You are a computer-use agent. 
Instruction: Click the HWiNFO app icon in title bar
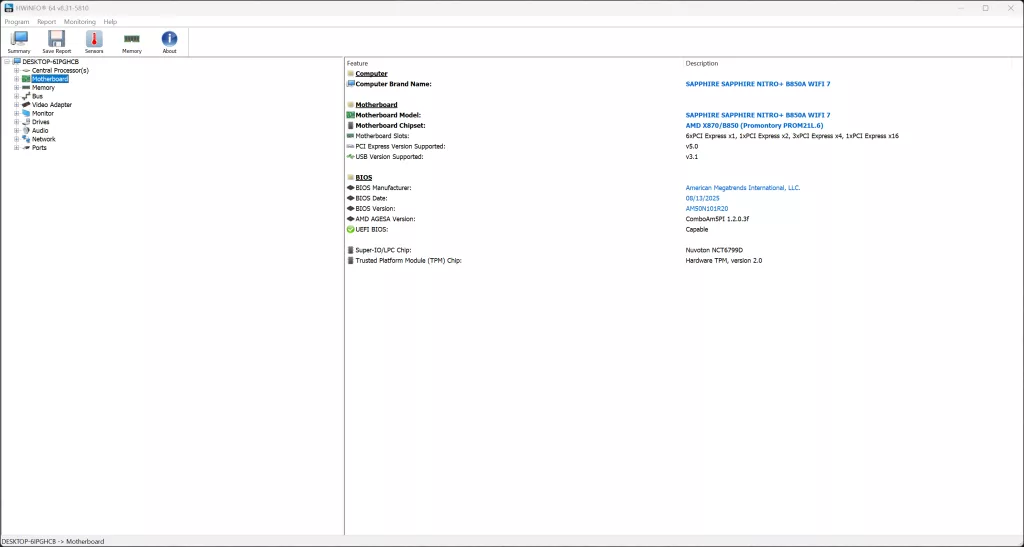click(x=8, y=8)
